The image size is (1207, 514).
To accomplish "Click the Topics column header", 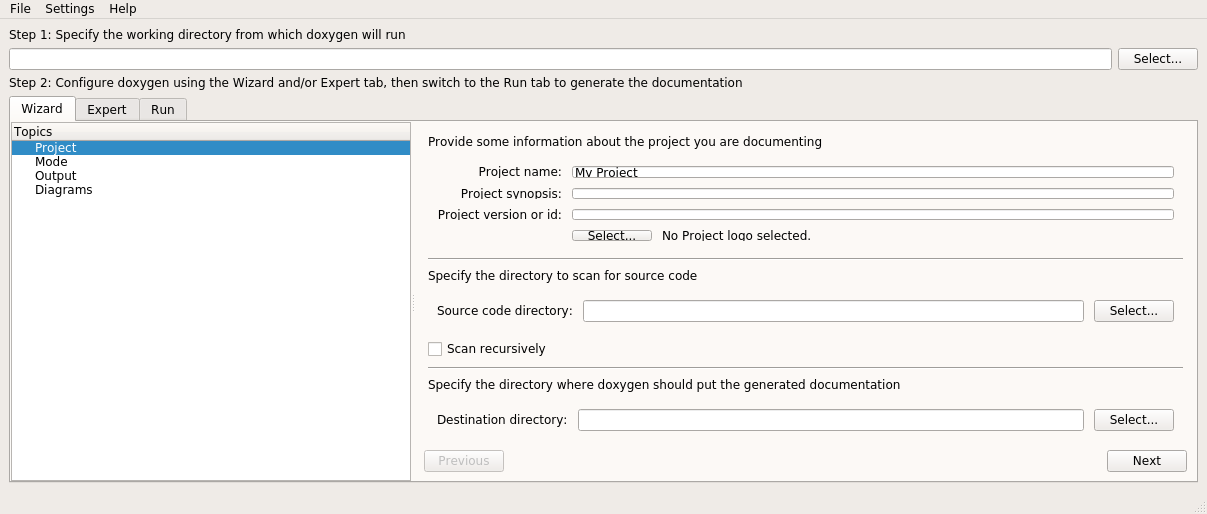I will pos(211,132).
